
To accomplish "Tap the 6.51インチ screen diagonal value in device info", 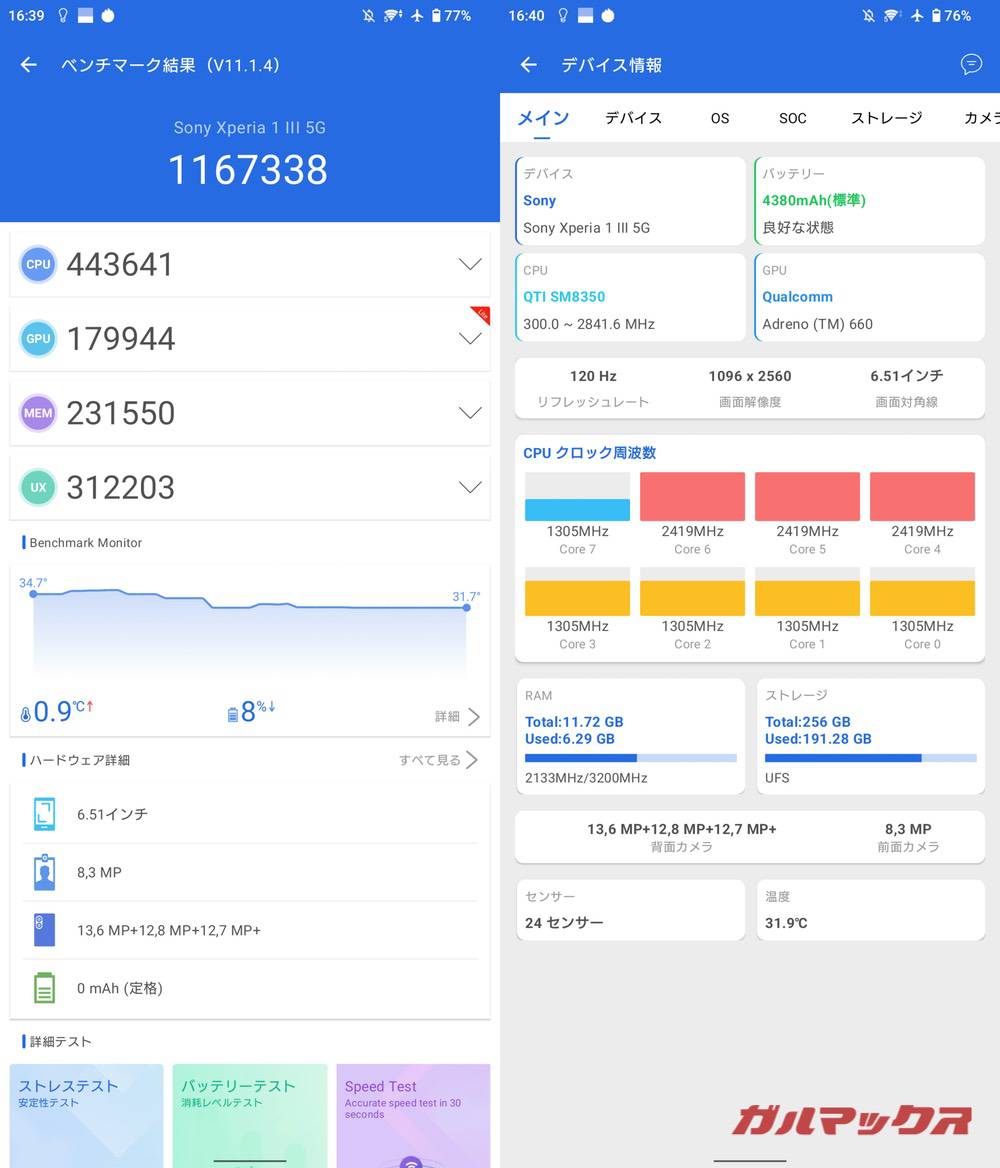I will coord(907,376).
